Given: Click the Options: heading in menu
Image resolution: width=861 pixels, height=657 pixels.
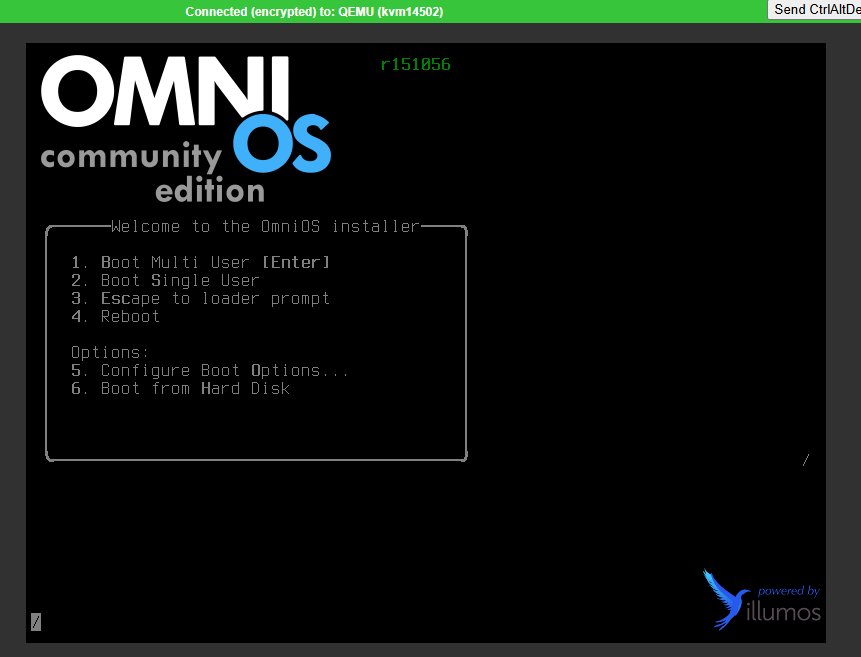Looking at the screenshot, I should pyautogui.click(x=110, y=352).
